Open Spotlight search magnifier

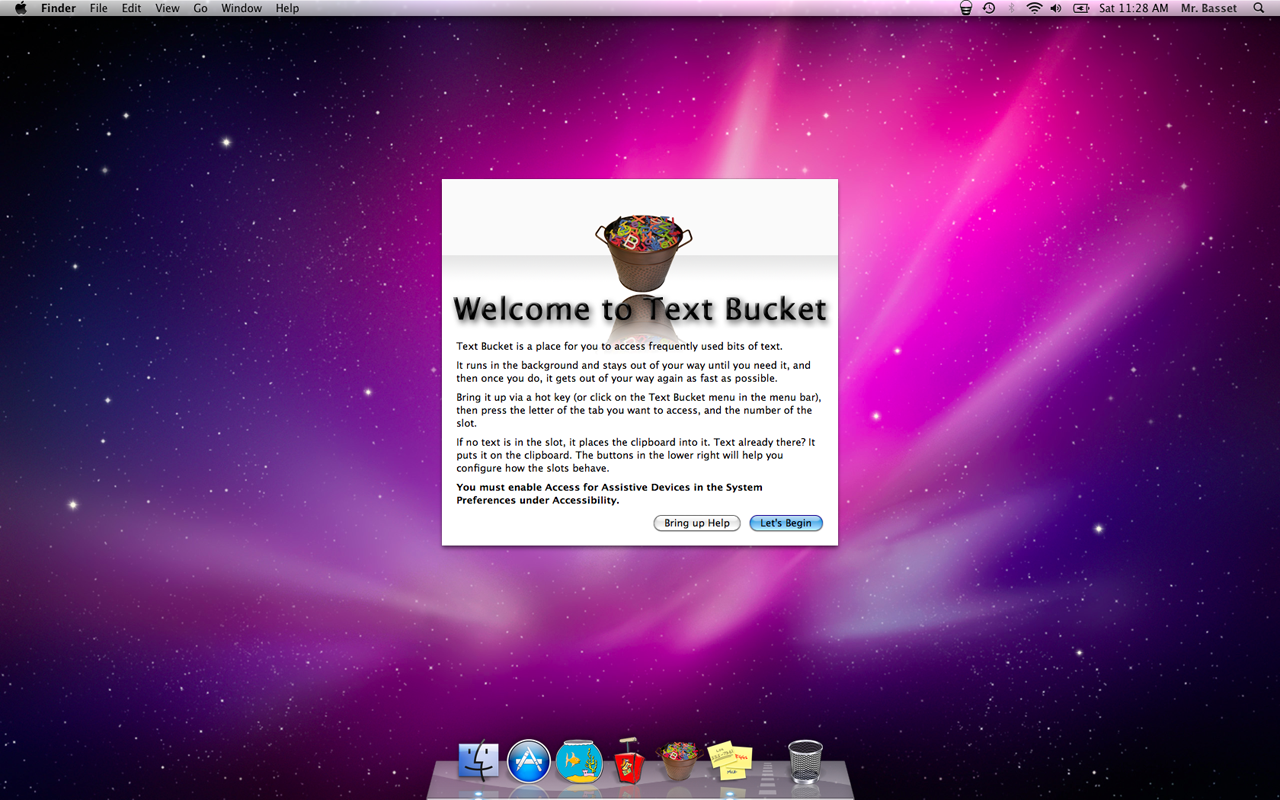pos(1258,8)
